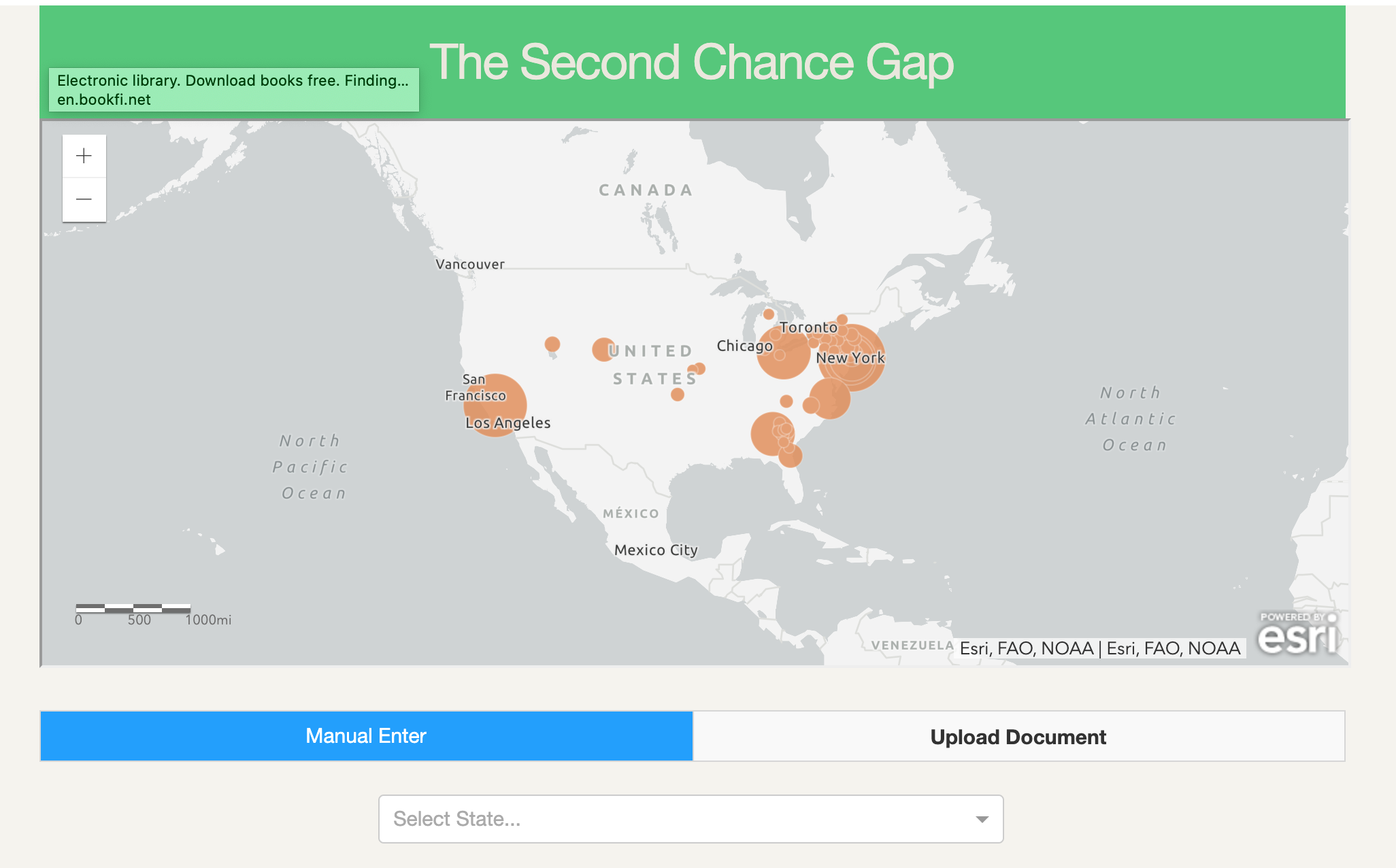Select the small orange dot in Utah area

(552, 344)
